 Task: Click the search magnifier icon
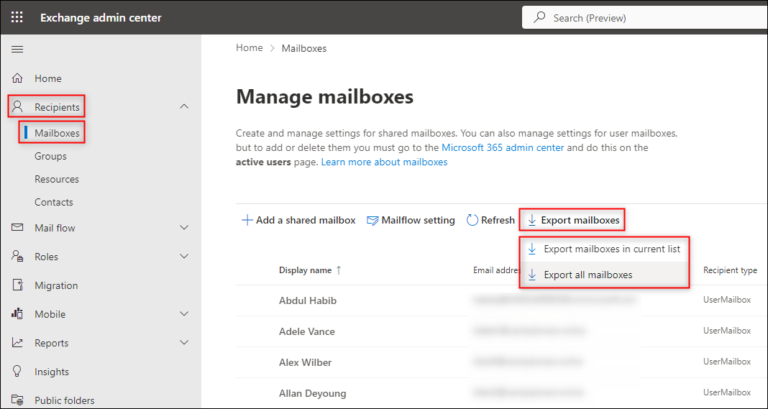pyautogui.click(x=539, y=18)
